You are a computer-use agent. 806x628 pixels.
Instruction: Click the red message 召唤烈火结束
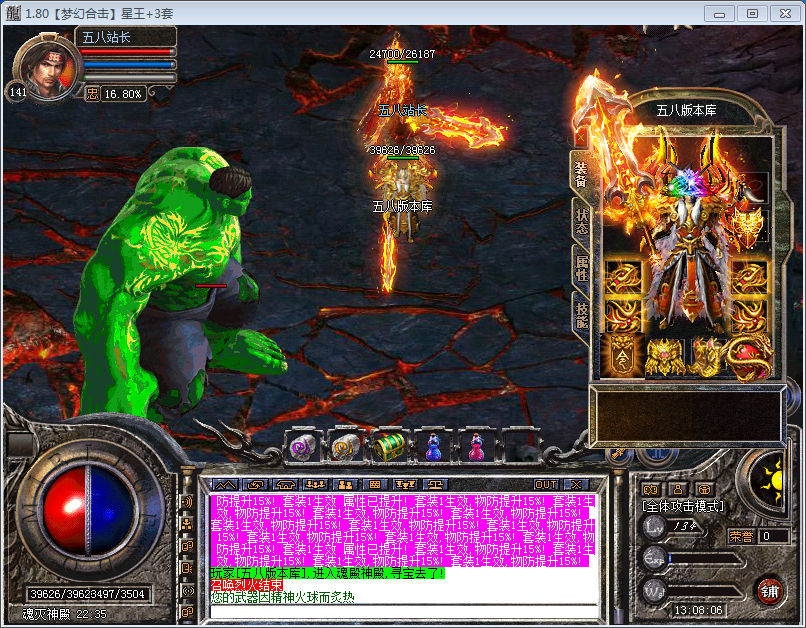point(247,585)
